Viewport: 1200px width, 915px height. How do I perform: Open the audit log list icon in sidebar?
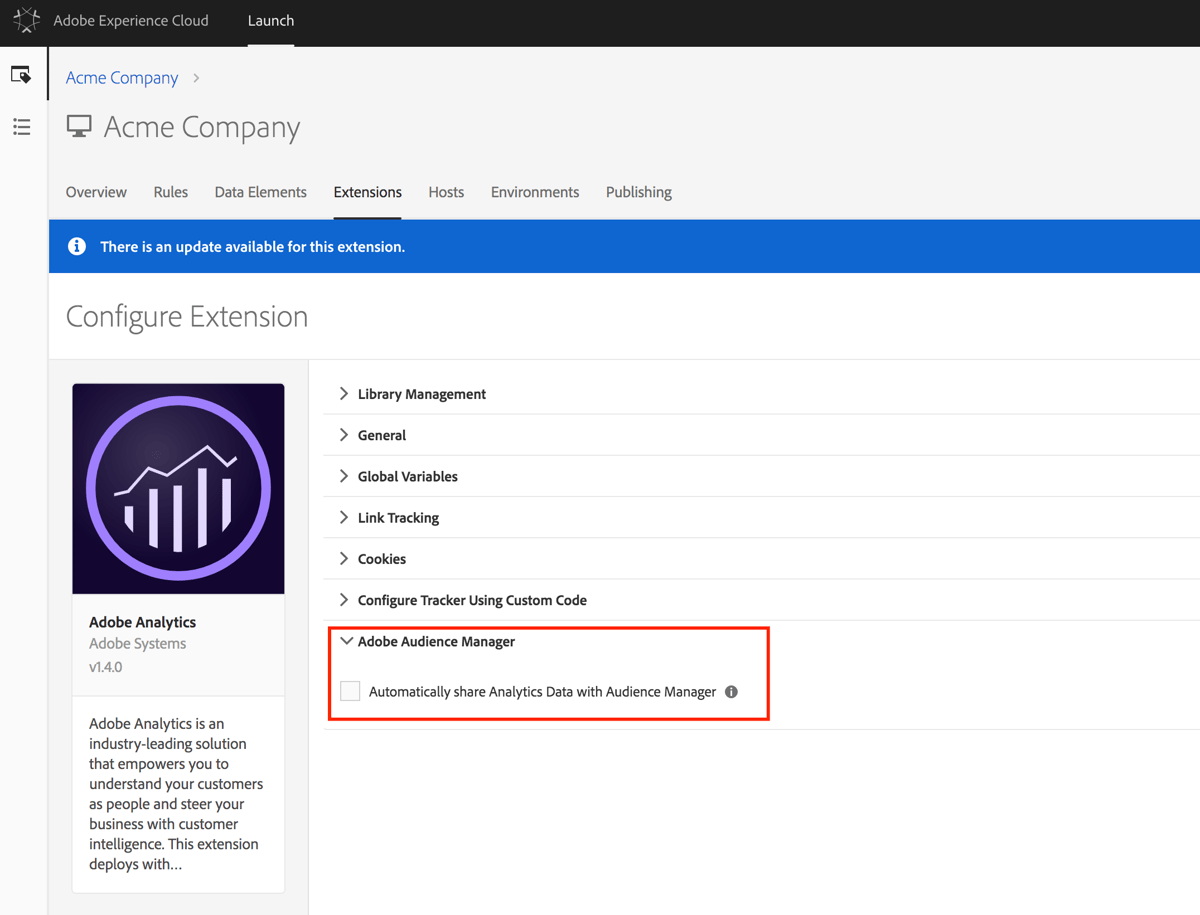pos(21,127)
